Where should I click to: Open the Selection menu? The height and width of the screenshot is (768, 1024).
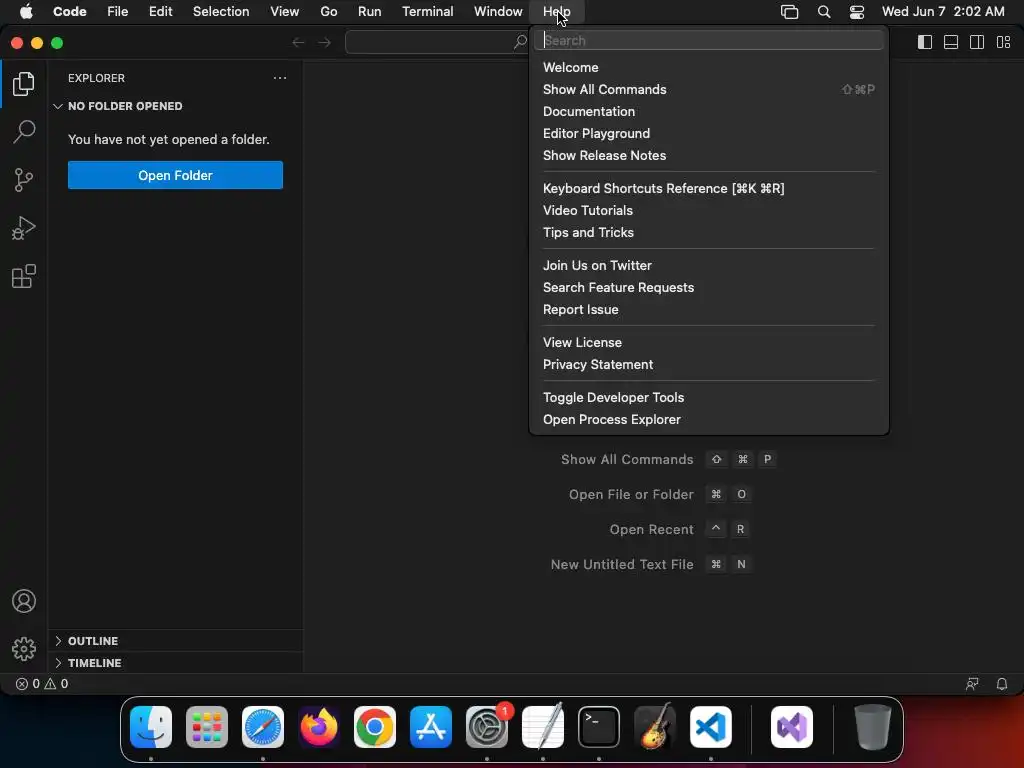point(221,11)
